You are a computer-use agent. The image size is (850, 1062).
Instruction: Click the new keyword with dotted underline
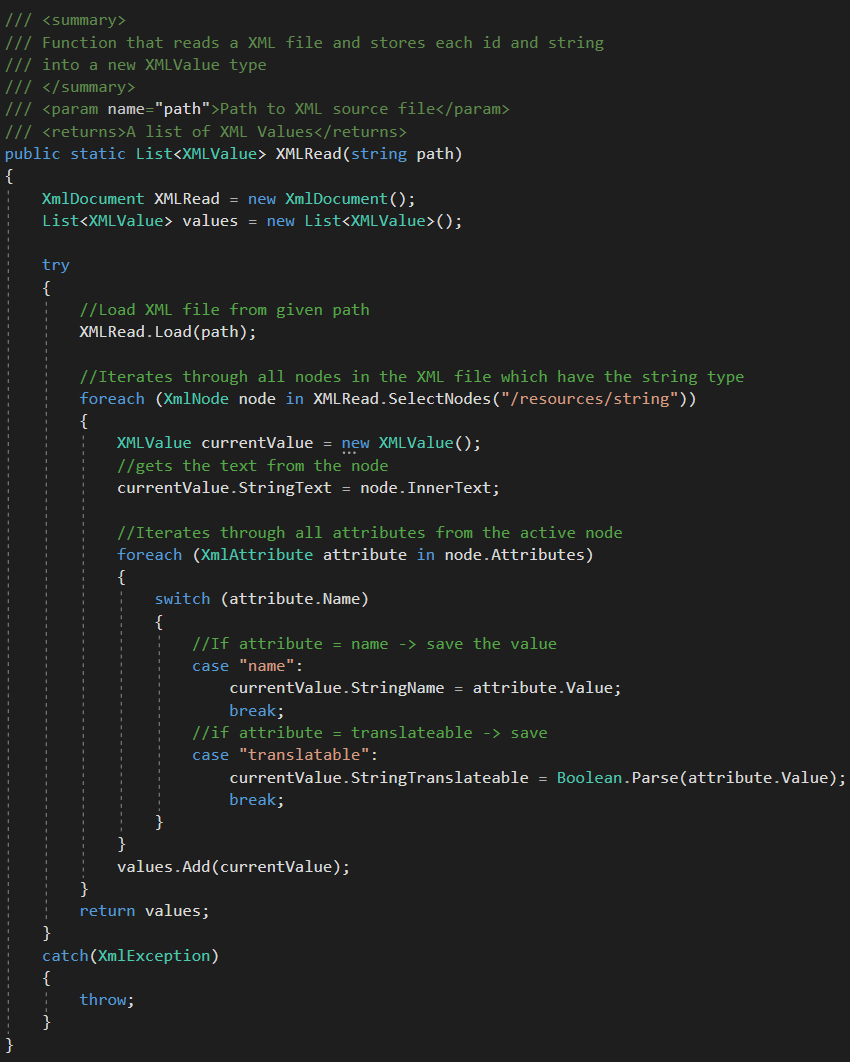pos(356,443)
